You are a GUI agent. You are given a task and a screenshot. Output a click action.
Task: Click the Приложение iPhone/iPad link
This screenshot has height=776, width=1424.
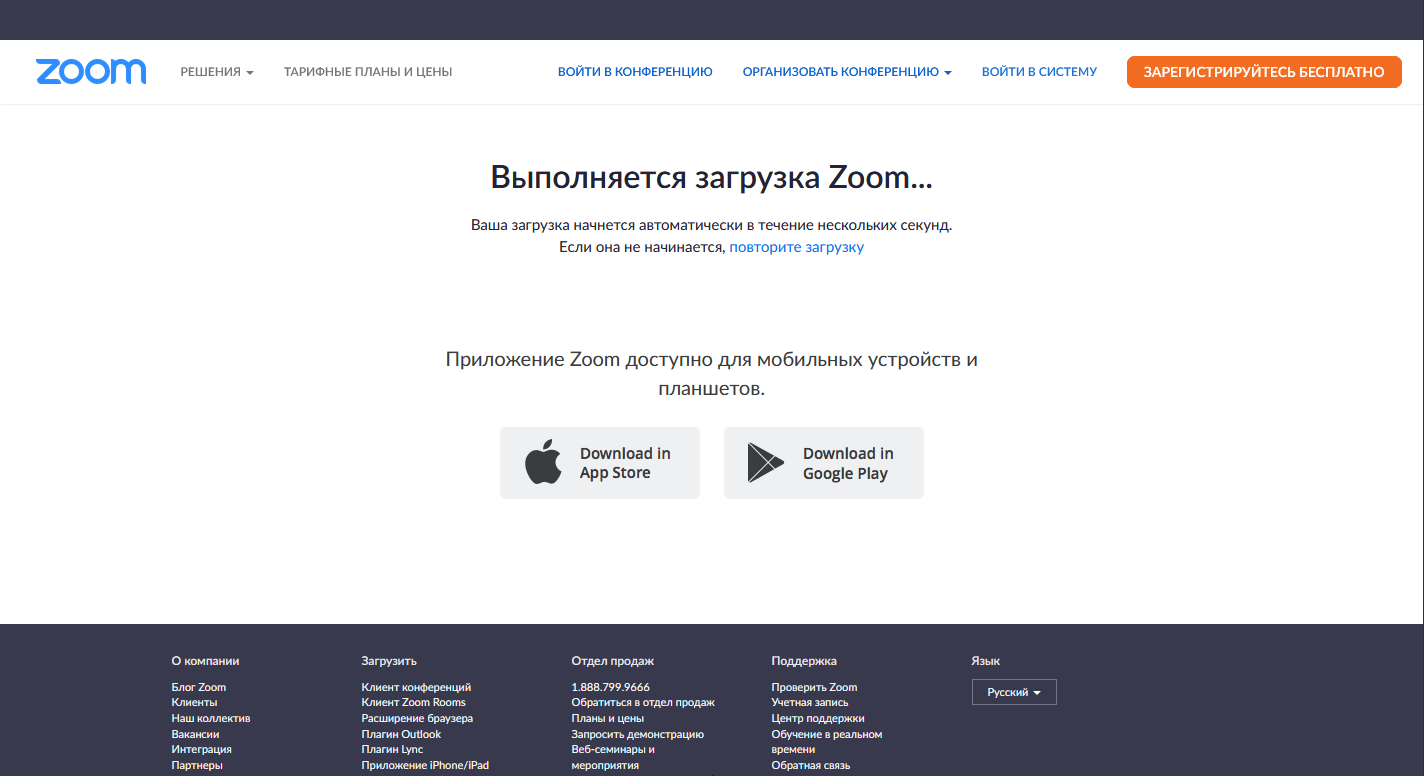pos(425,765)
